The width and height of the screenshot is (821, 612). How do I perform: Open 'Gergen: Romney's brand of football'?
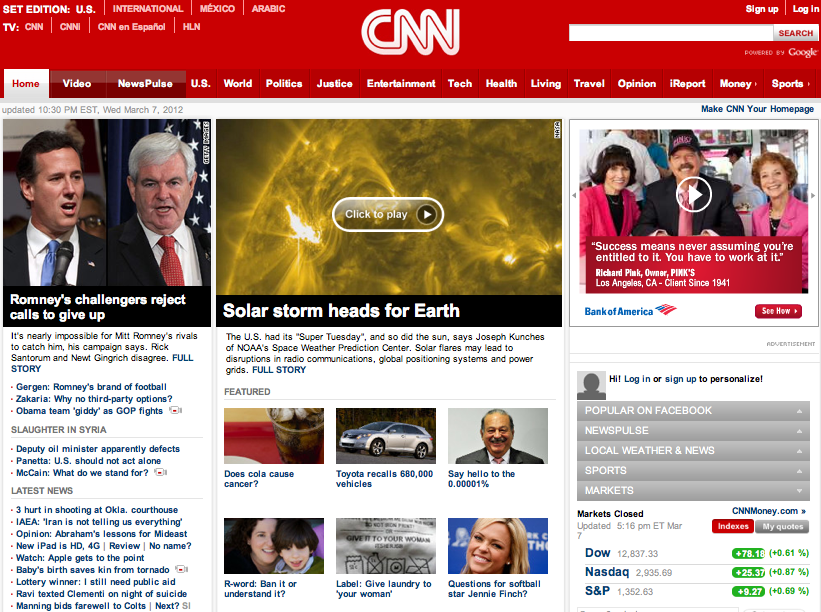coord(91,387)
